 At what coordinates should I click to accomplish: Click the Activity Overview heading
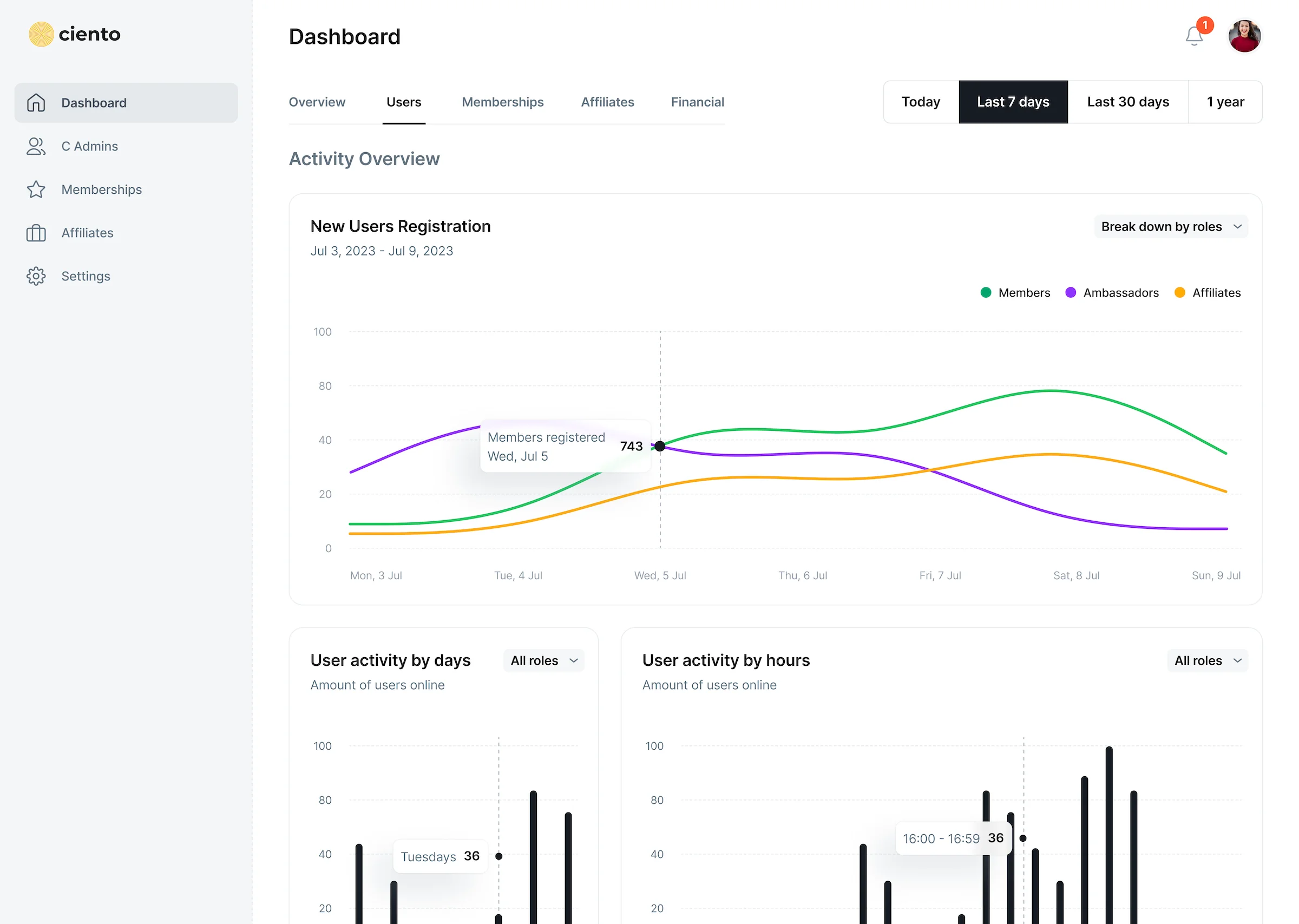(x=364, y=159)
